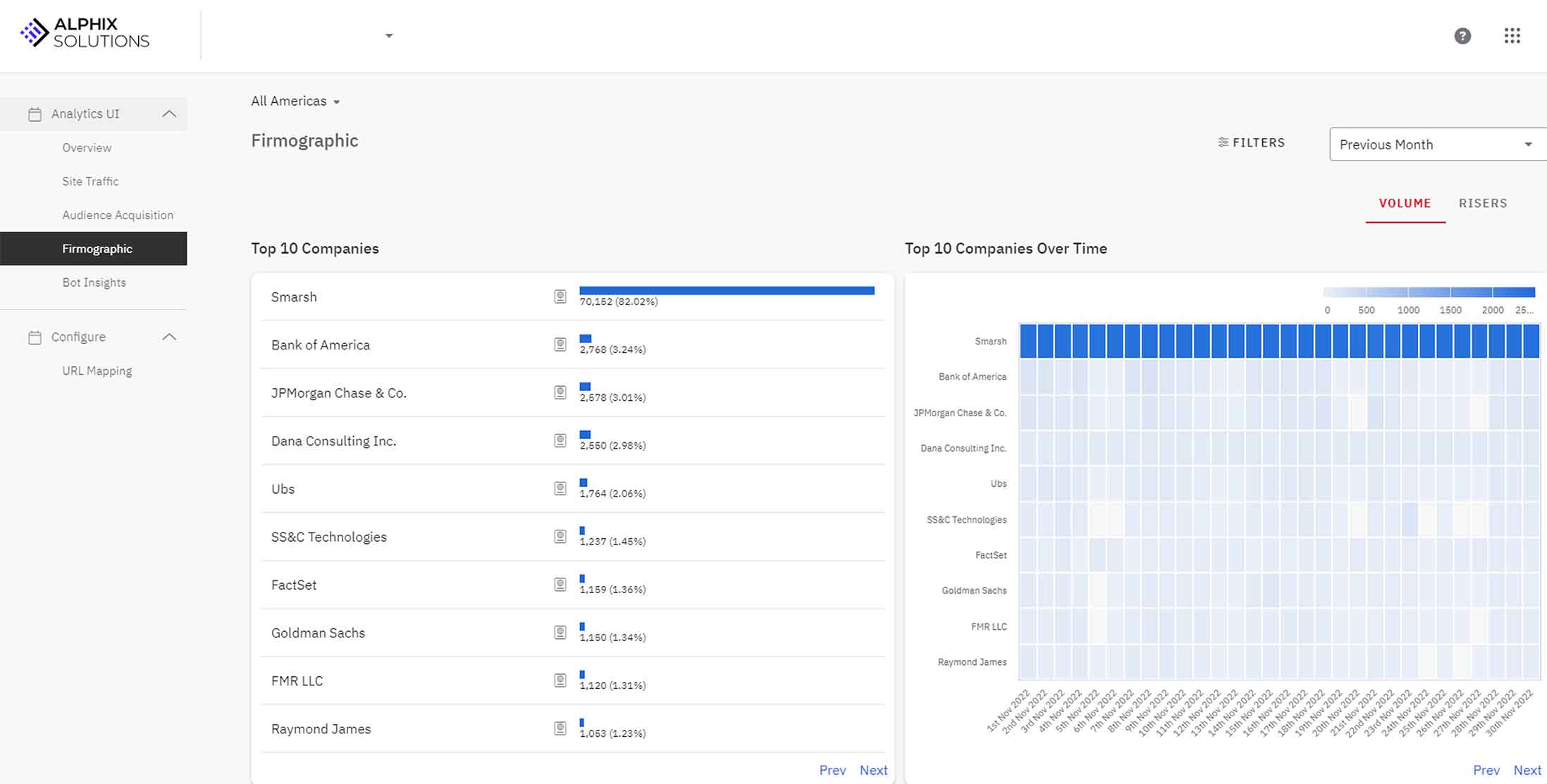
Task: Click the Bank of America name in list
Action: coord(321,345)
